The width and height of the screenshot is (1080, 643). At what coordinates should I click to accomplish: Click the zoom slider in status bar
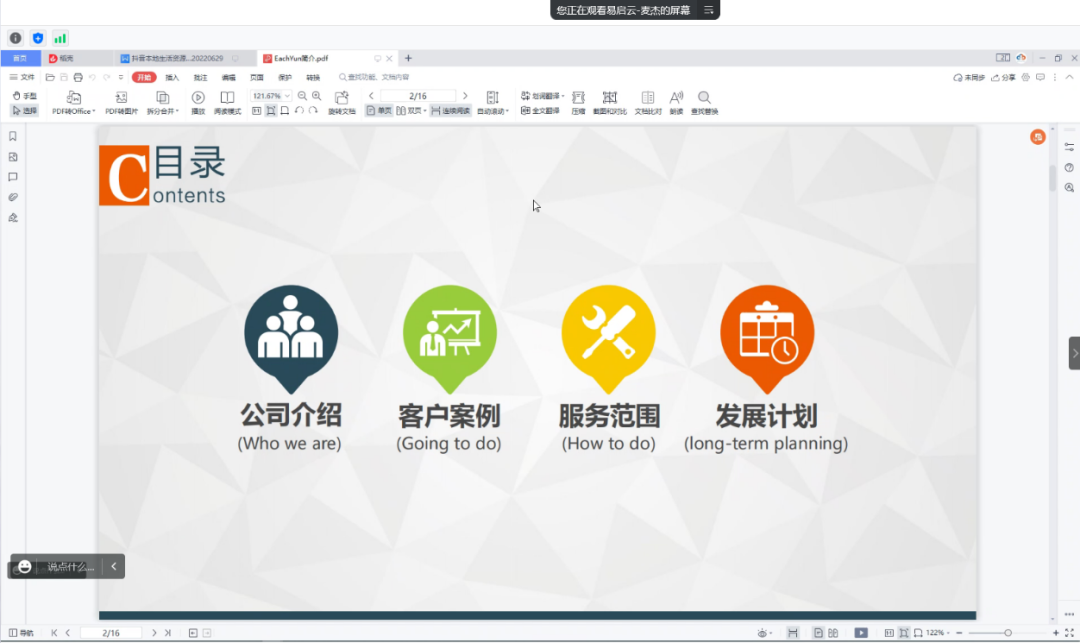[1007, 633]
